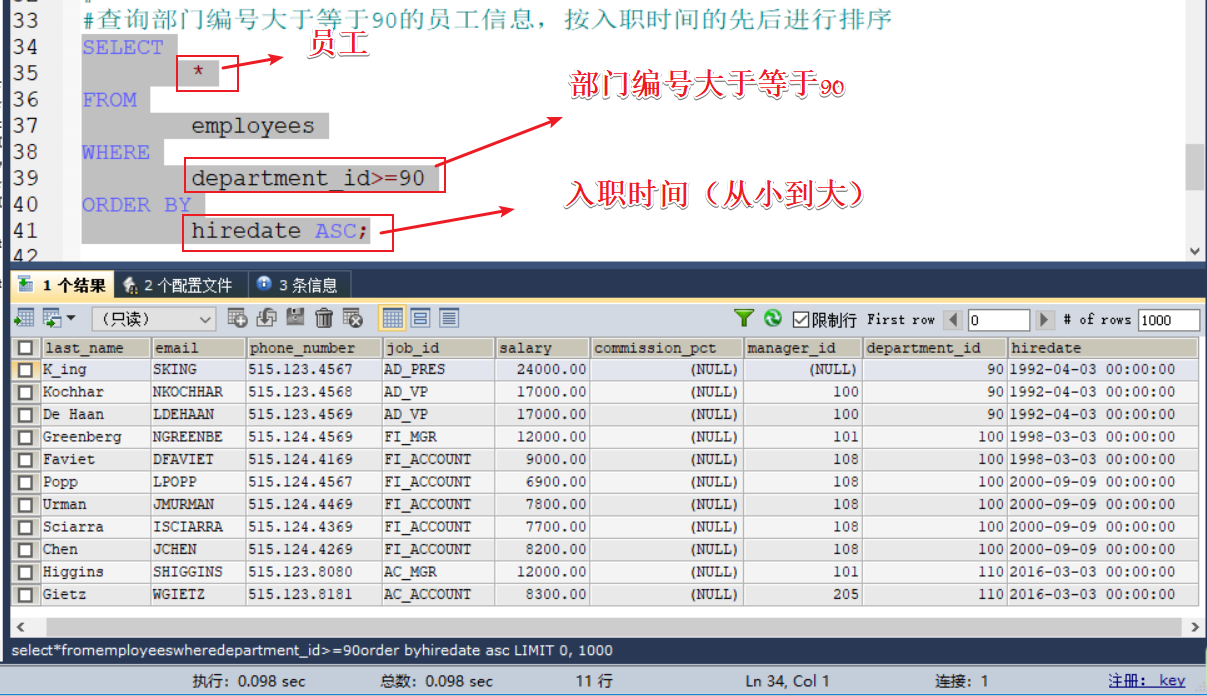Click the green filter funnel icon
Image resolution: width=1207 pixels, height=696 pixels.
(743, 319)
